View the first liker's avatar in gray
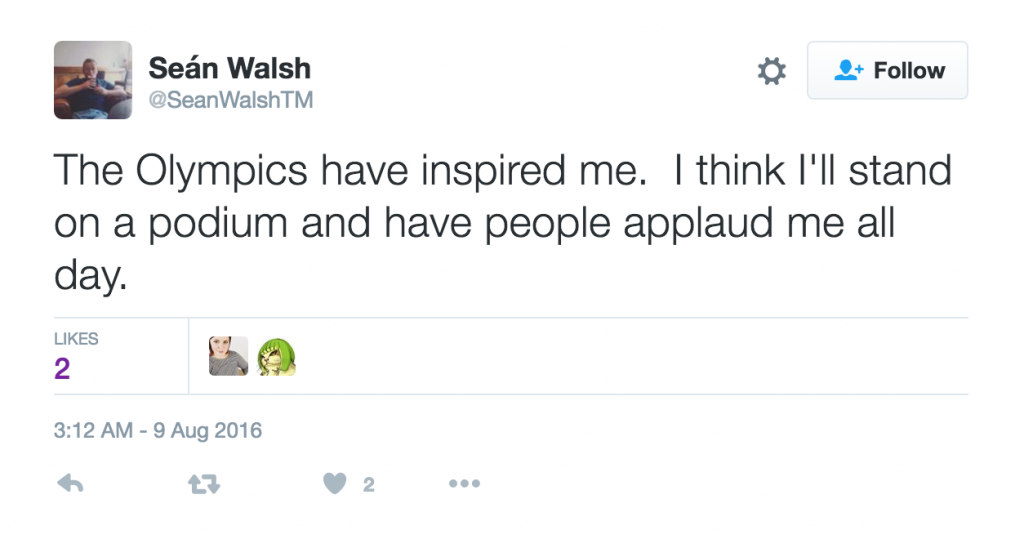 click(x=228, y=356)
